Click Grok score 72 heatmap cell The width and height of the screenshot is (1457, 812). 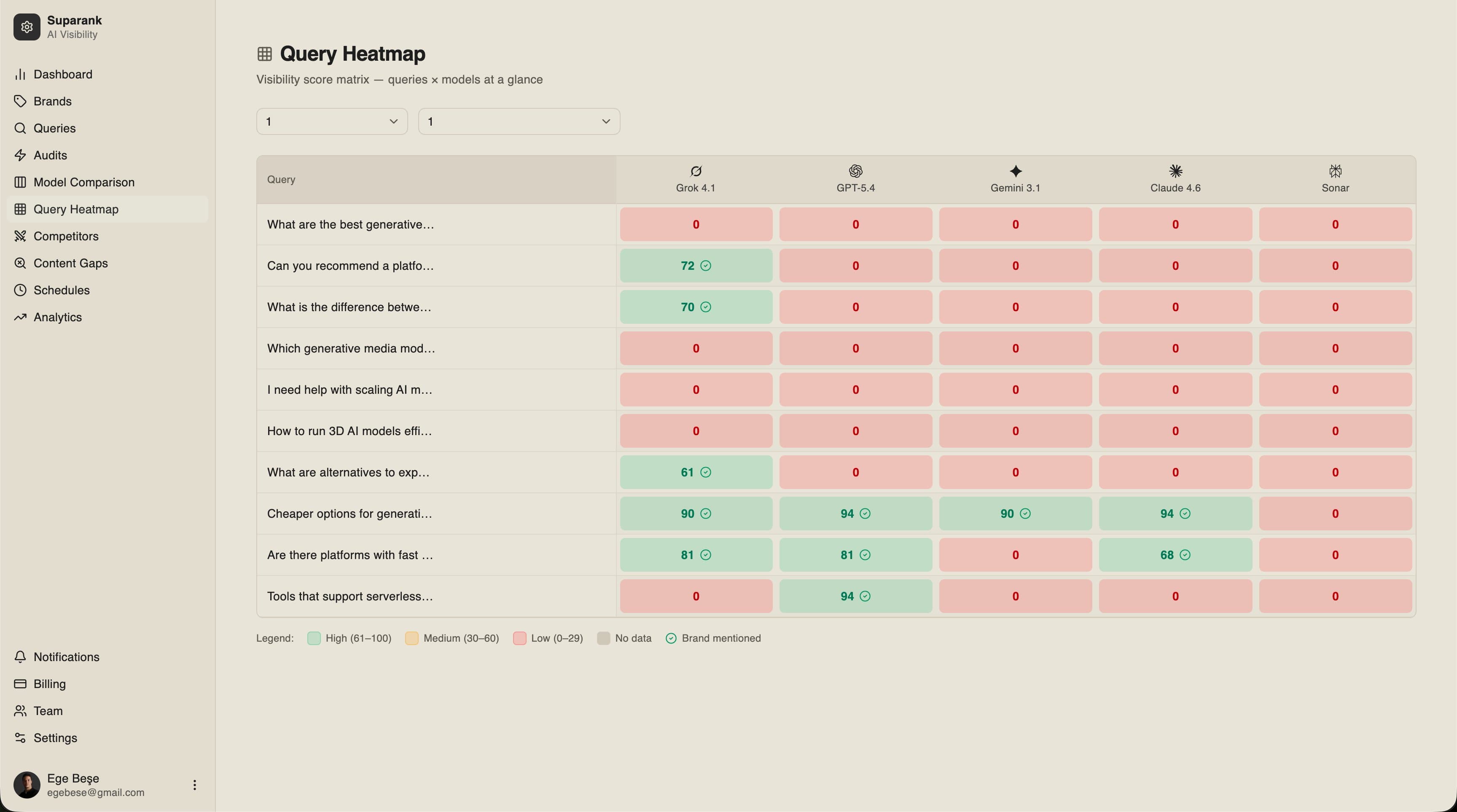696,266
